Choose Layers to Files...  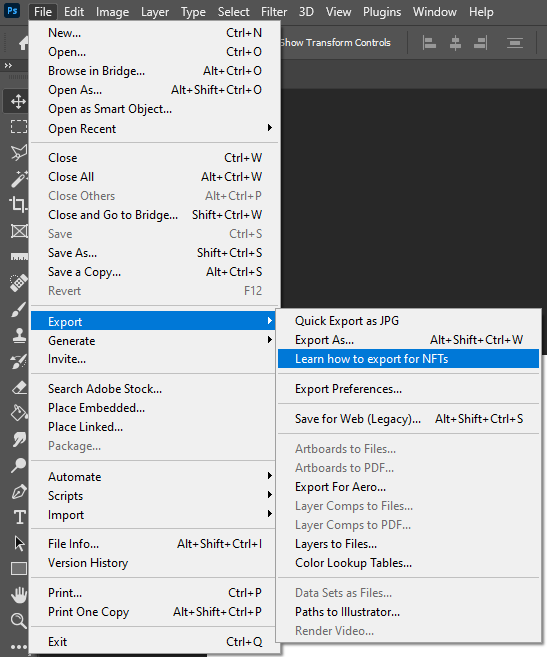pyautogui.click(x=408, y=544)
